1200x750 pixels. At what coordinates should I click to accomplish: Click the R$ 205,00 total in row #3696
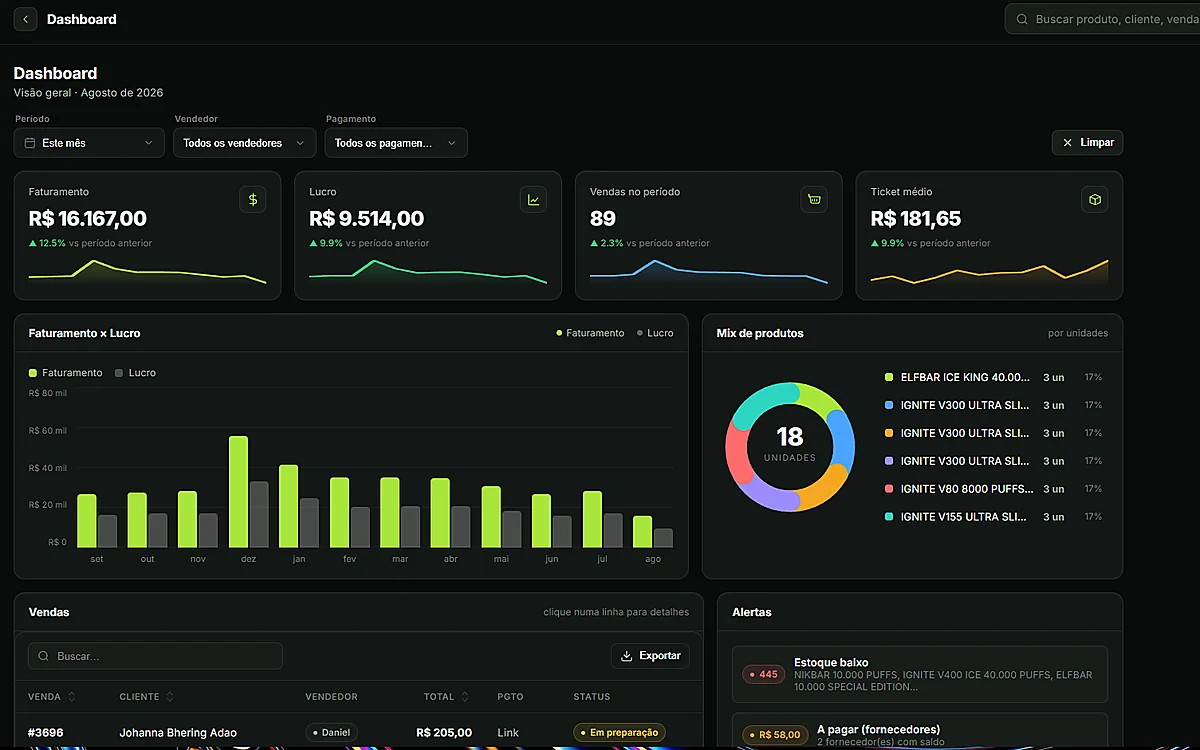tap(444, 733)
